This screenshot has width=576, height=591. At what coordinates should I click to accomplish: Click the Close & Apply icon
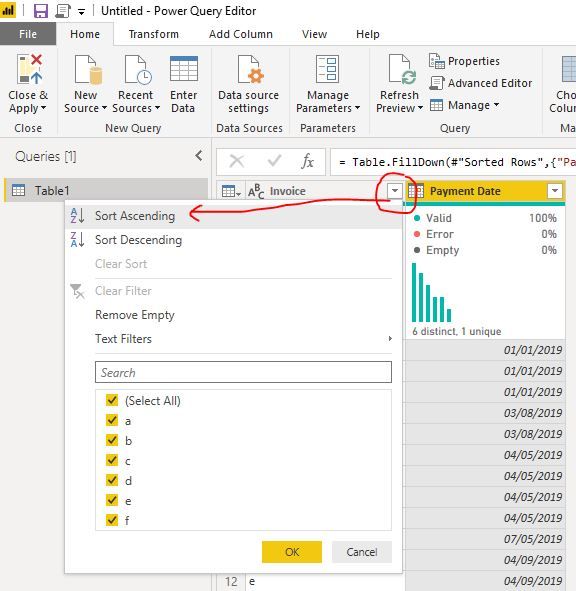pyautogui.click(x=29, y=69)
